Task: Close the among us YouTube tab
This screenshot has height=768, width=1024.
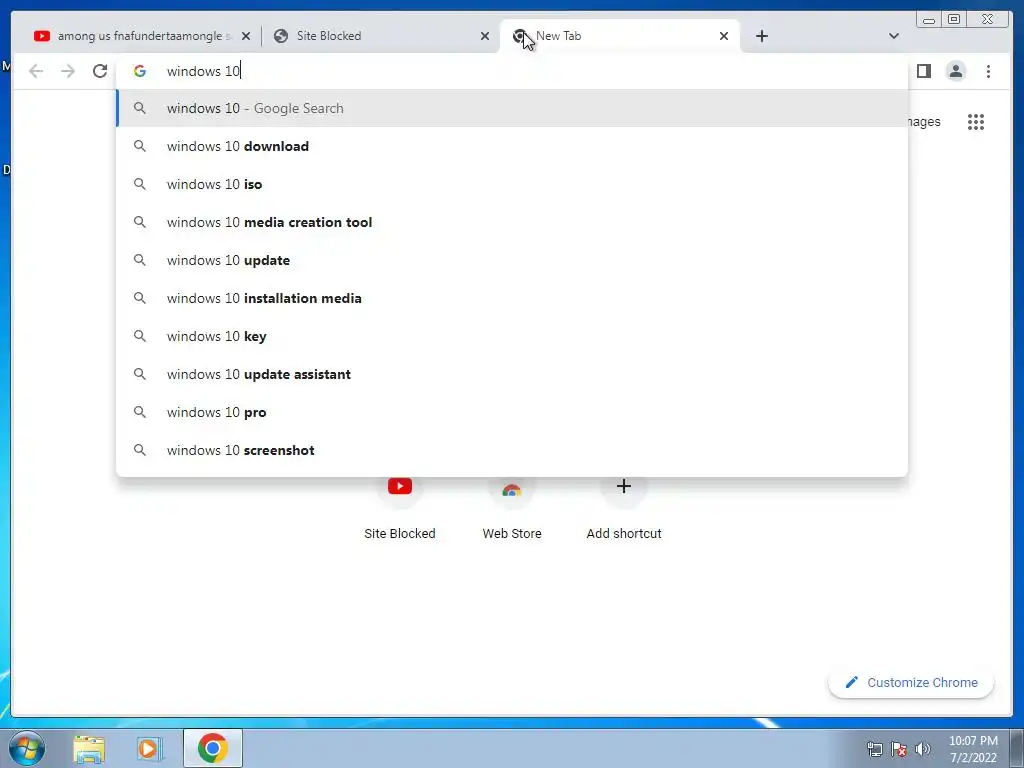Action: [246, 36]
